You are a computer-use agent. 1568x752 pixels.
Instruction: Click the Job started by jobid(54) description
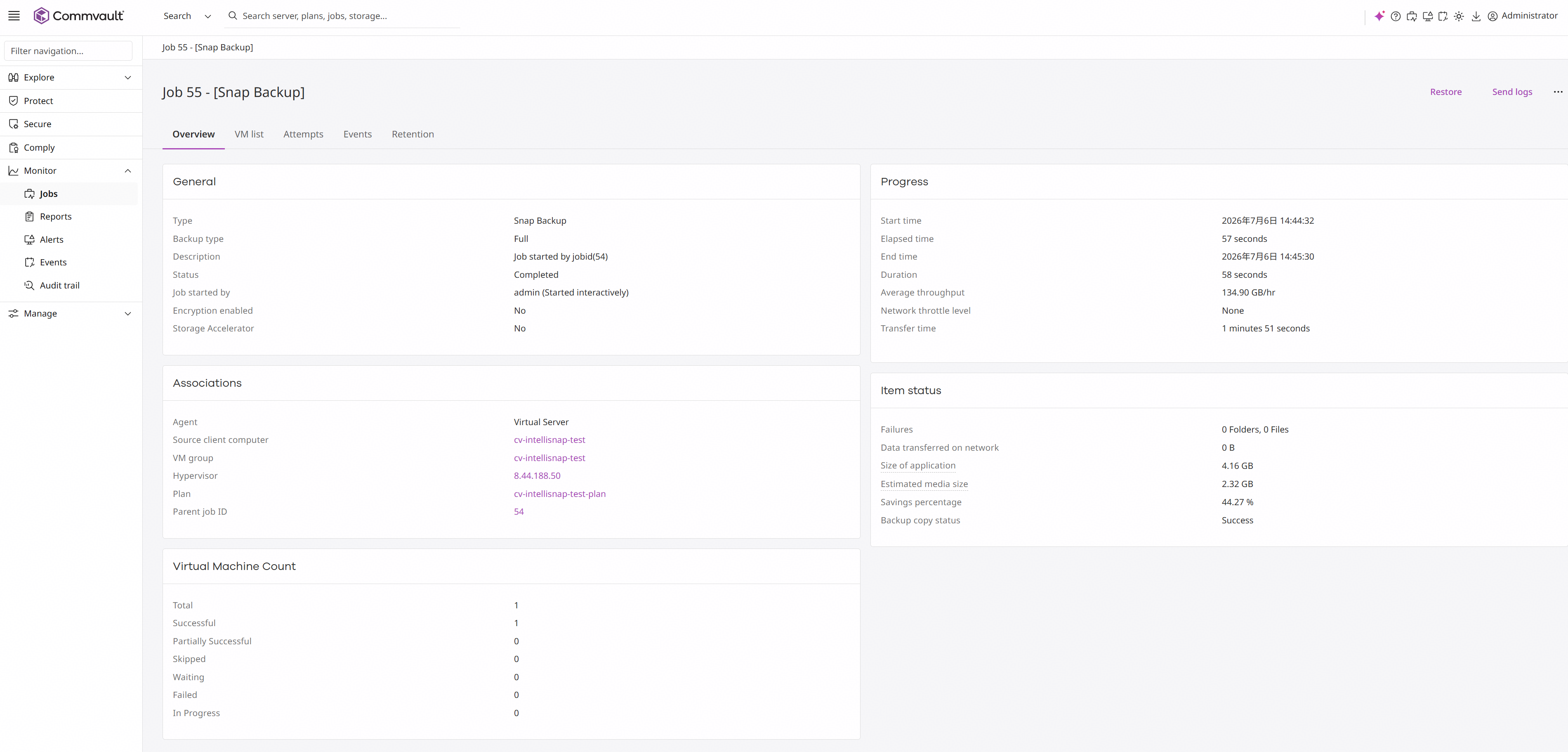(561, 256)
